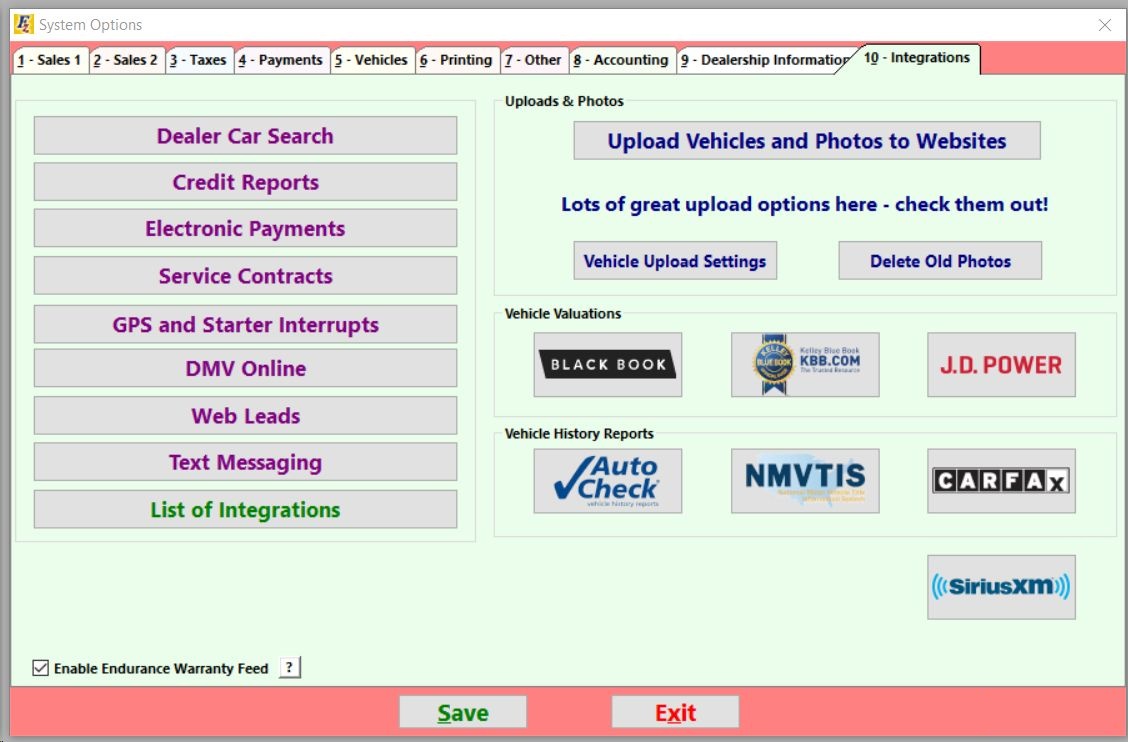Image resolution: width=1128 pixels, height=742 pixels.
Task: Switch to the 6 - Printing tab
Action: click(x=457, y=60)
